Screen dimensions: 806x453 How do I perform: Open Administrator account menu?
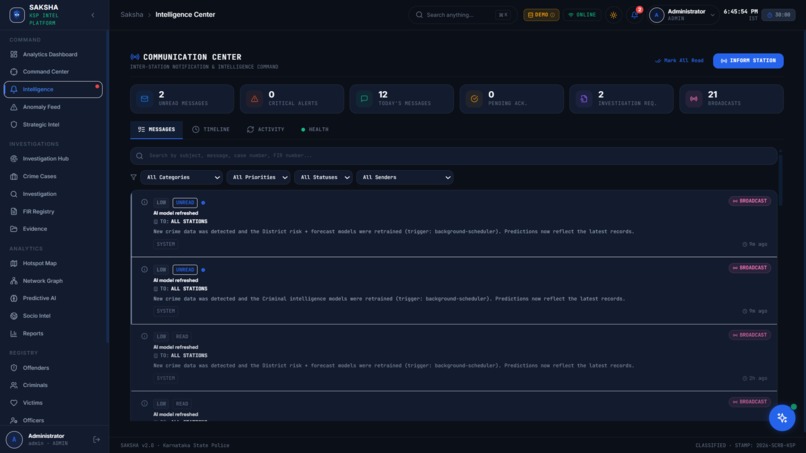(683, 15)
